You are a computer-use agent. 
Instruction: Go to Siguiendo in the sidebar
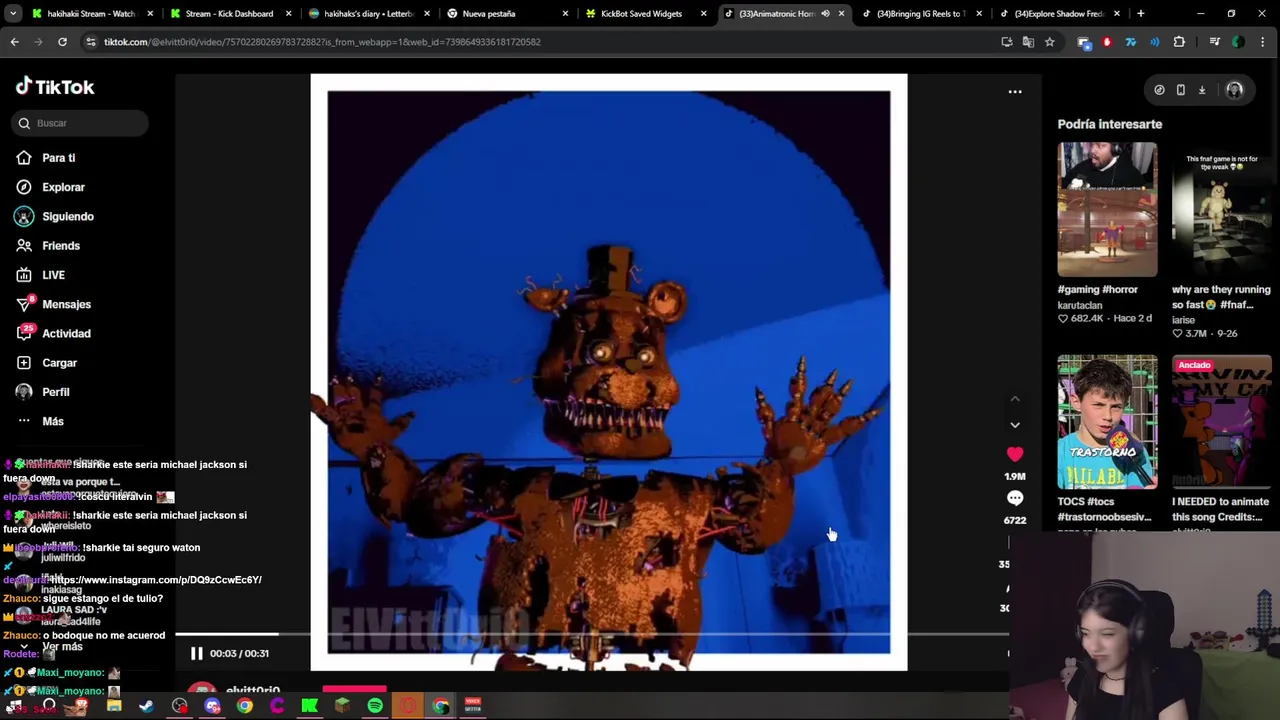[x=67, y=216]
